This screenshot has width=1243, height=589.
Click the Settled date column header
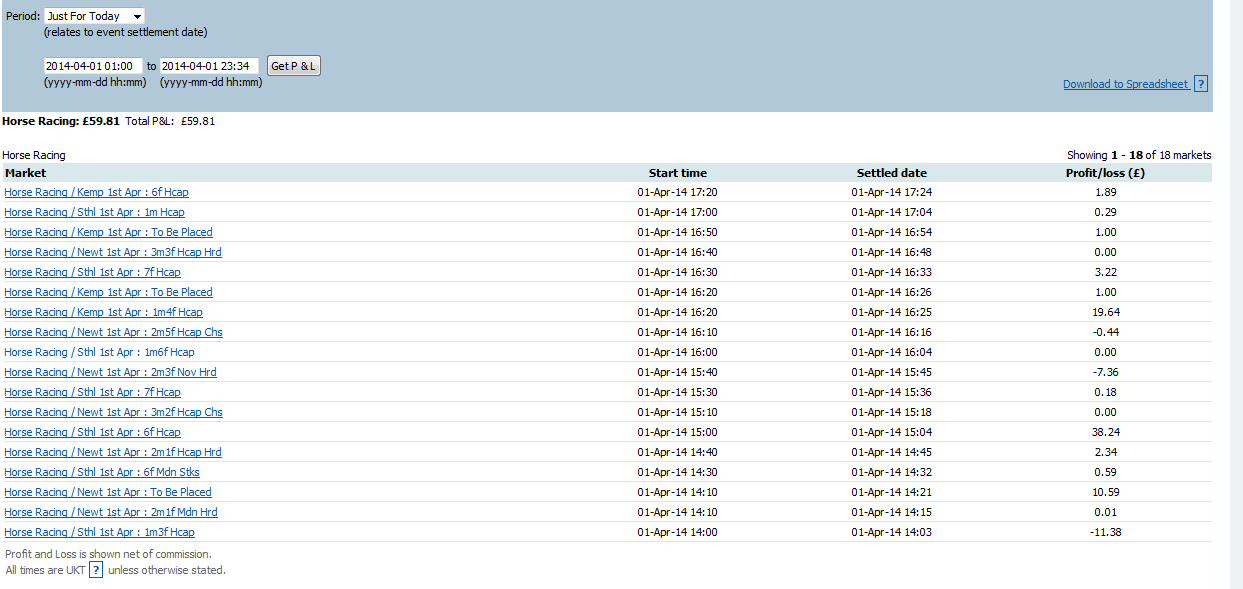[891, 173]
